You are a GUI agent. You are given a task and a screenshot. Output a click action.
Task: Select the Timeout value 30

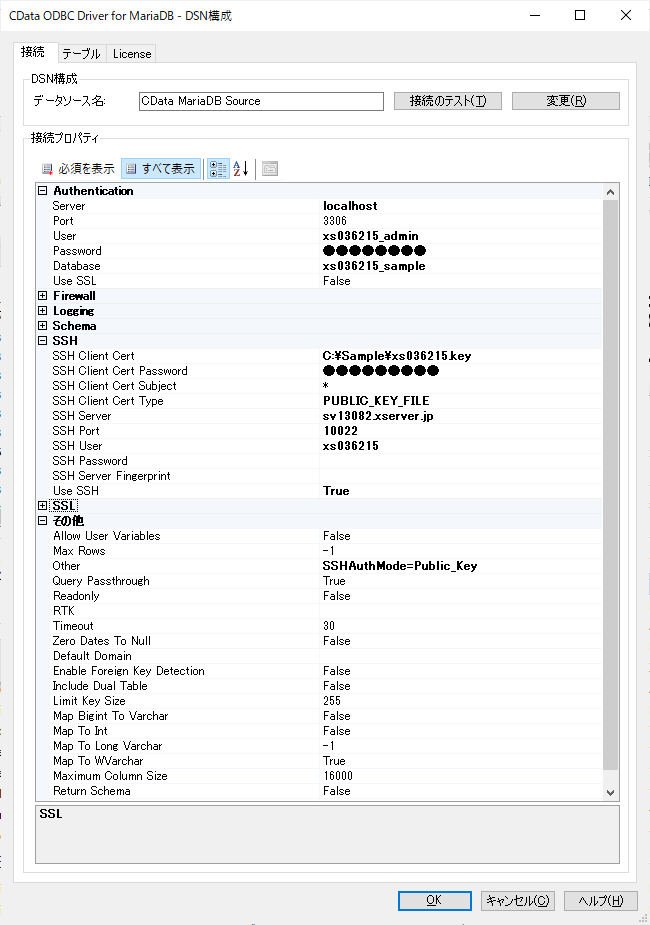point(329,626)
